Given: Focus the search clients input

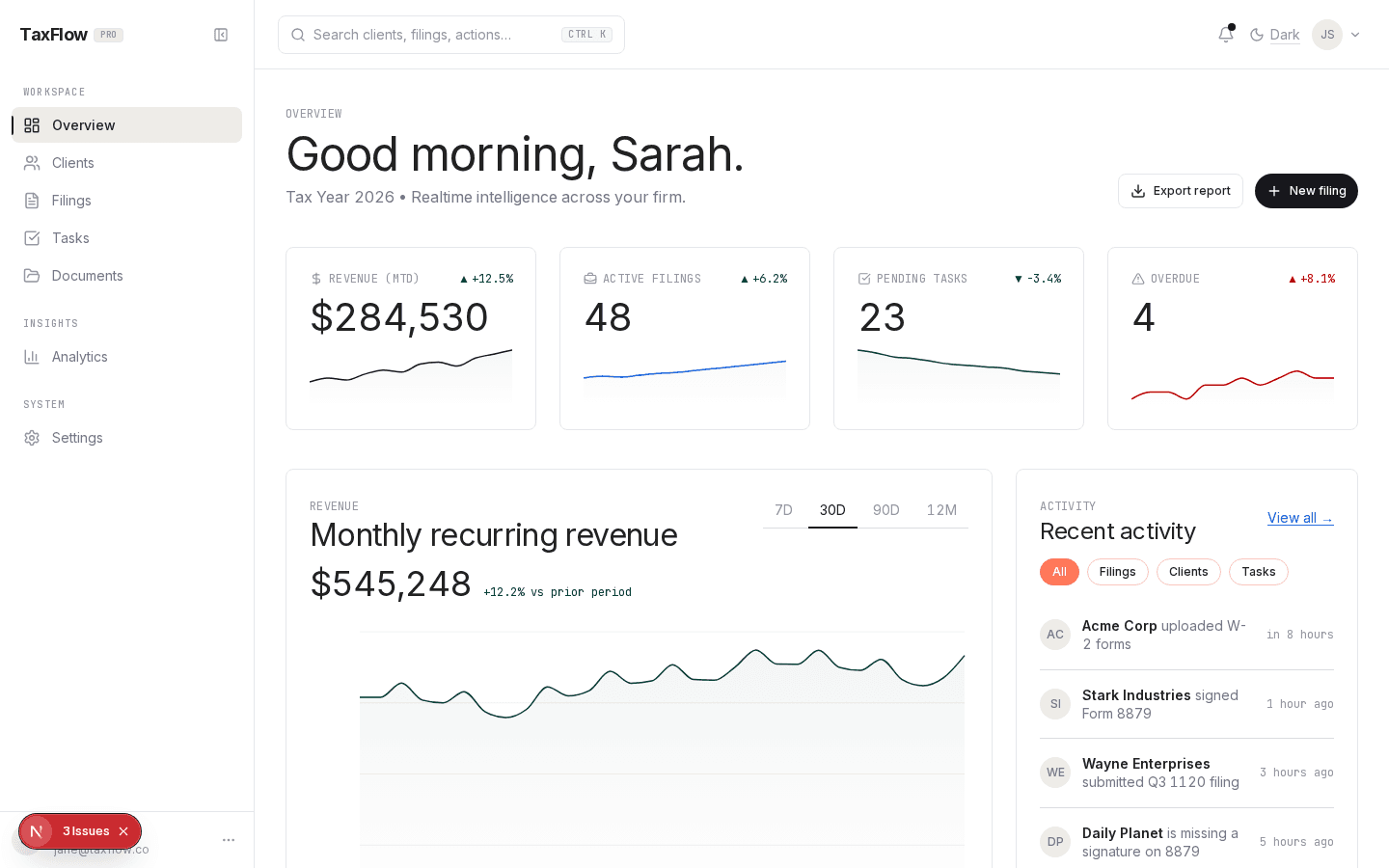Looking at the screenshot, I should (x=451, y=35).
